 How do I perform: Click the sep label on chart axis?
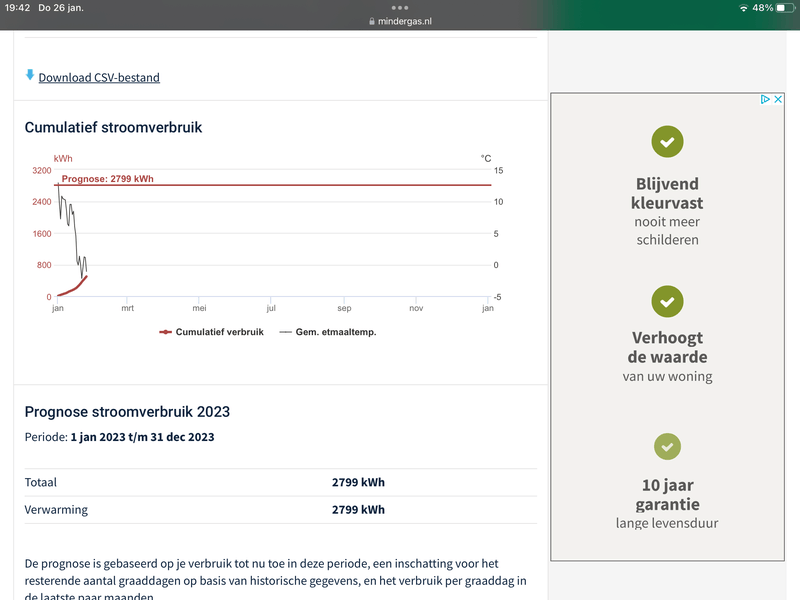click(x=344, y=308)
